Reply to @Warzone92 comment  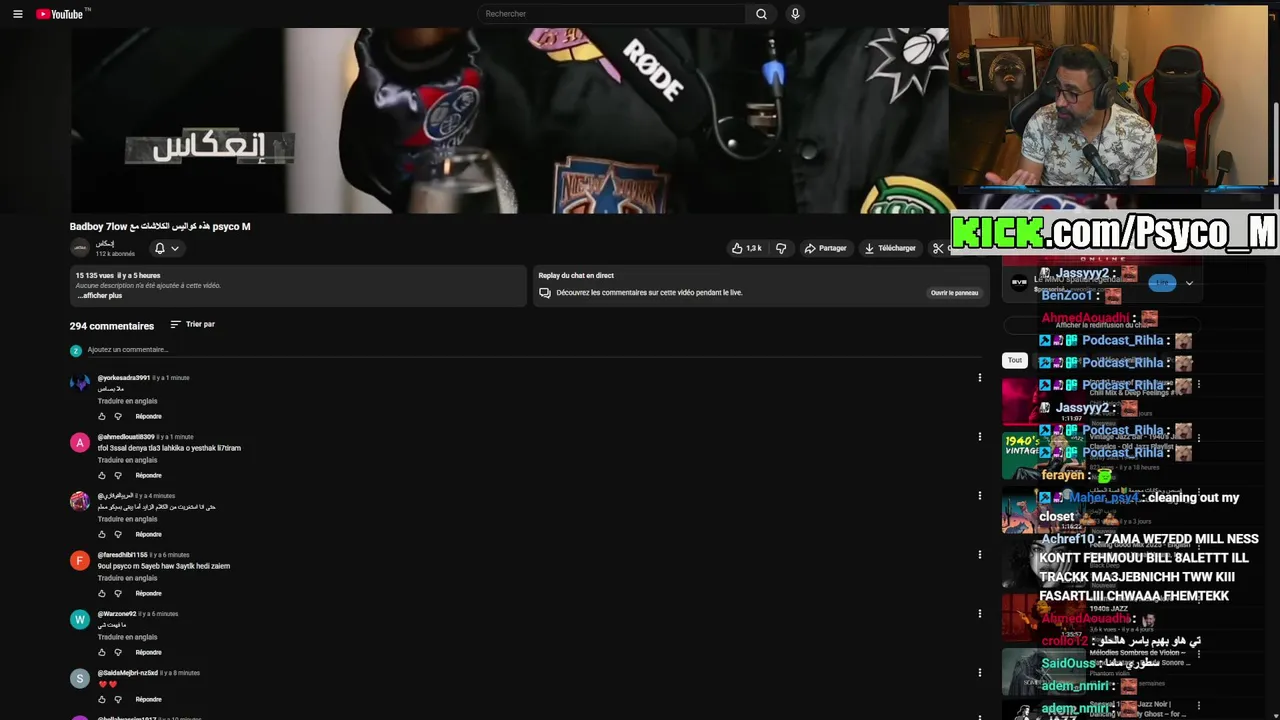click(148, 652)
